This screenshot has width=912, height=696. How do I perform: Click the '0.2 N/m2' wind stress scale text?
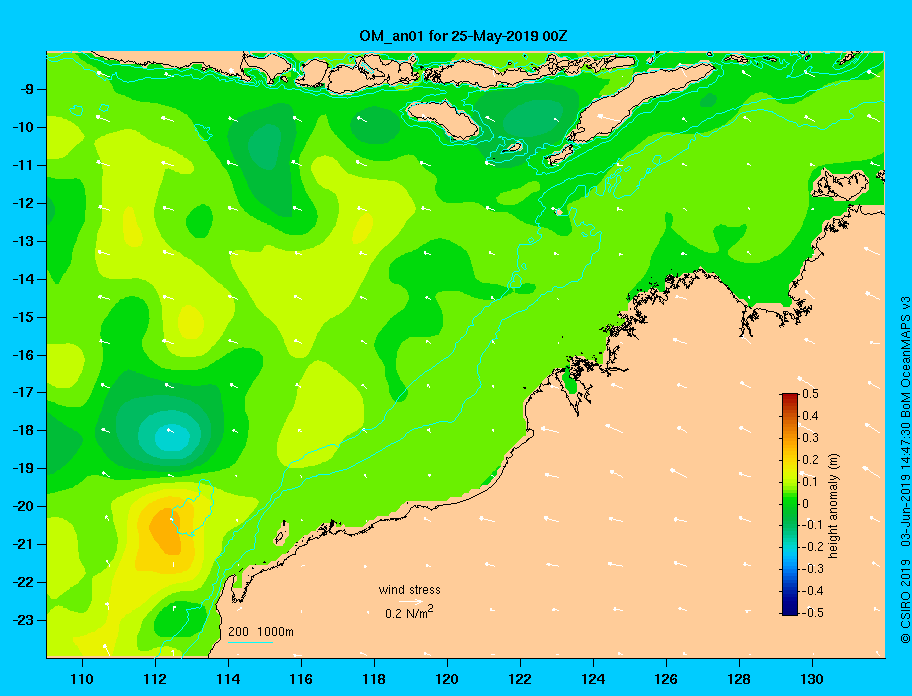tap(409, 612)
